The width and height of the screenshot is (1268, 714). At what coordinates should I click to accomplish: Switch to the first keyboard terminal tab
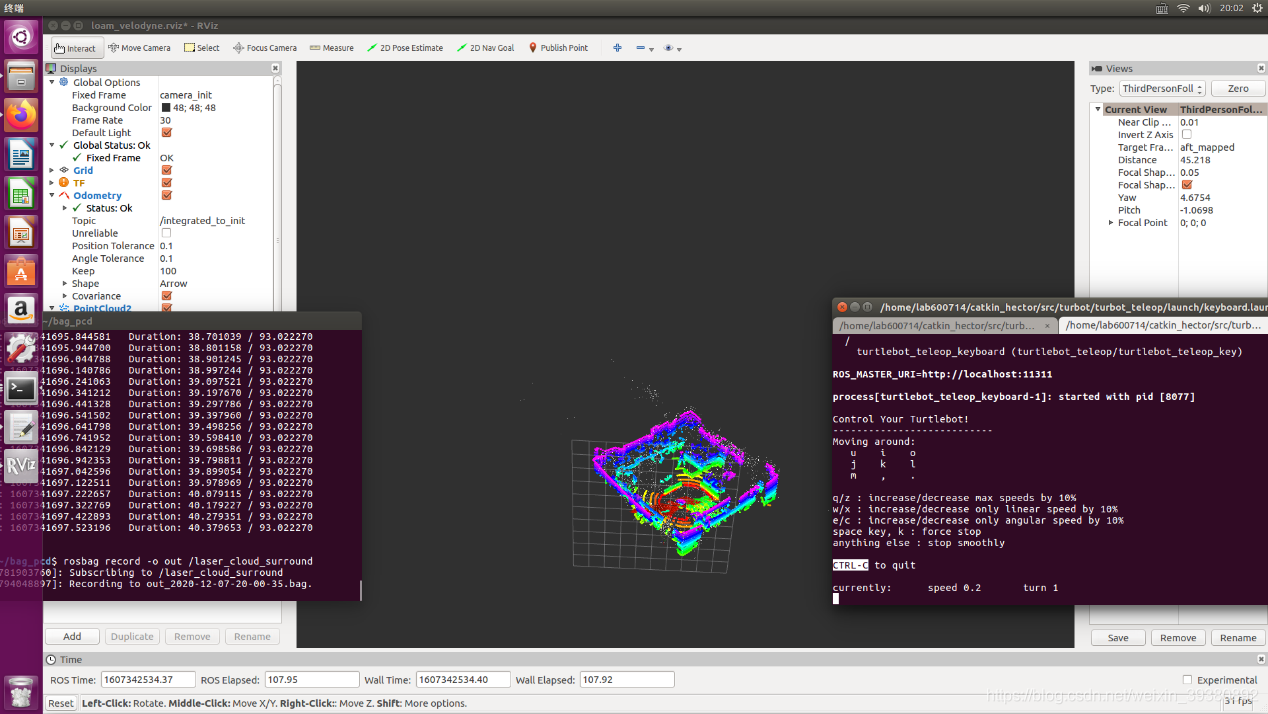point(944,326)
